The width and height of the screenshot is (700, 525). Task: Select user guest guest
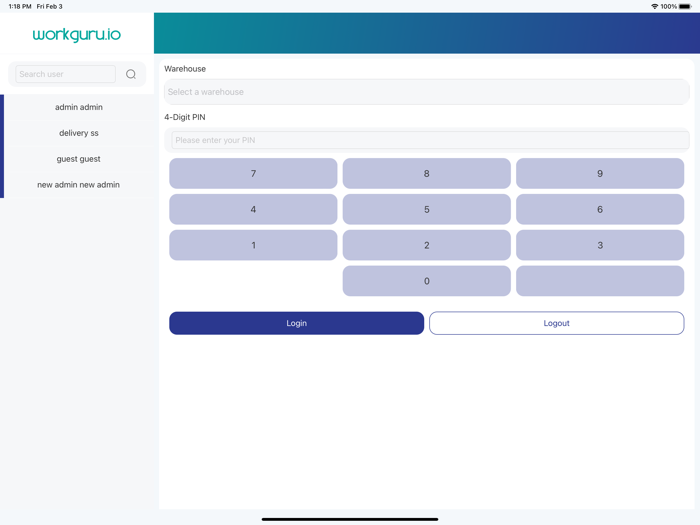tap(79, 159)
